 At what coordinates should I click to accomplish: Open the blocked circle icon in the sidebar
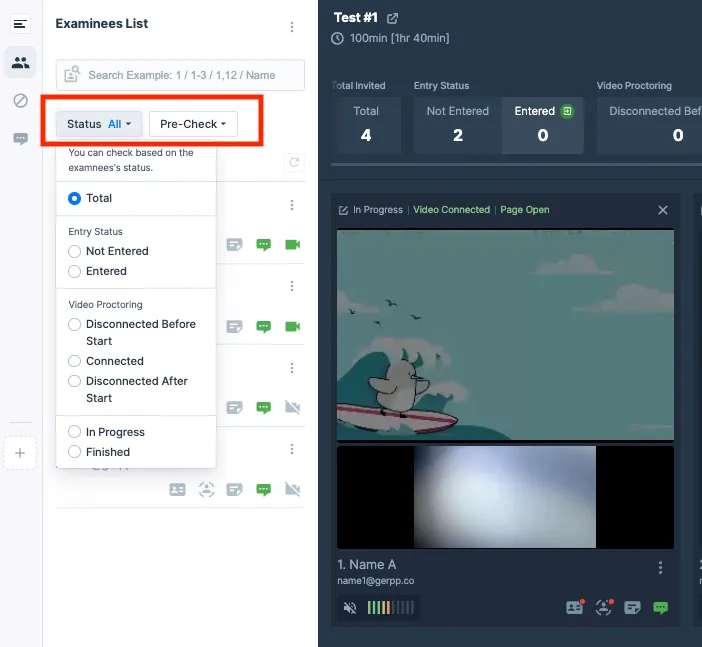(20, 101)
